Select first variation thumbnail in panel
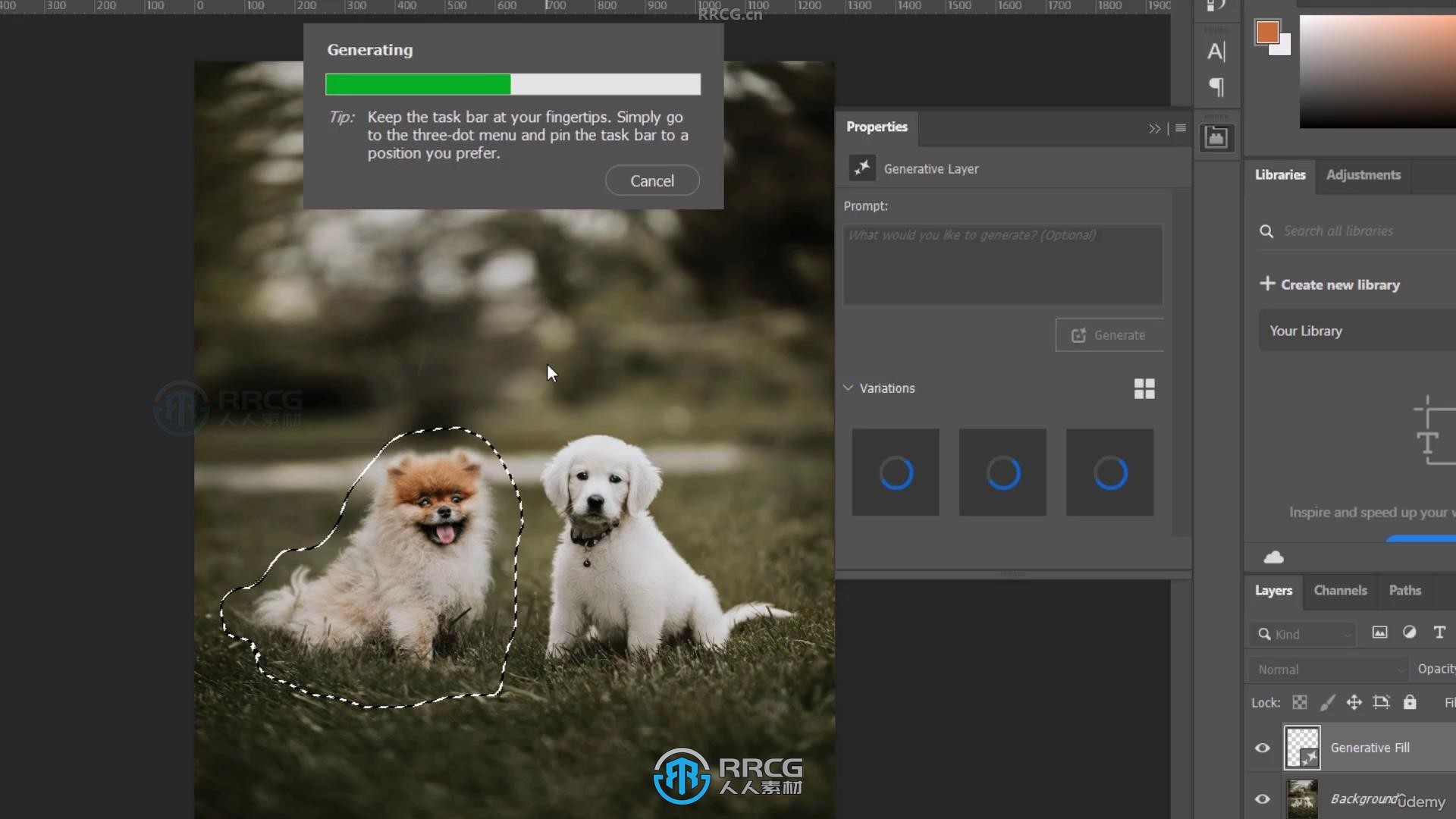1456x819 pixels. (x=895, y=471)
